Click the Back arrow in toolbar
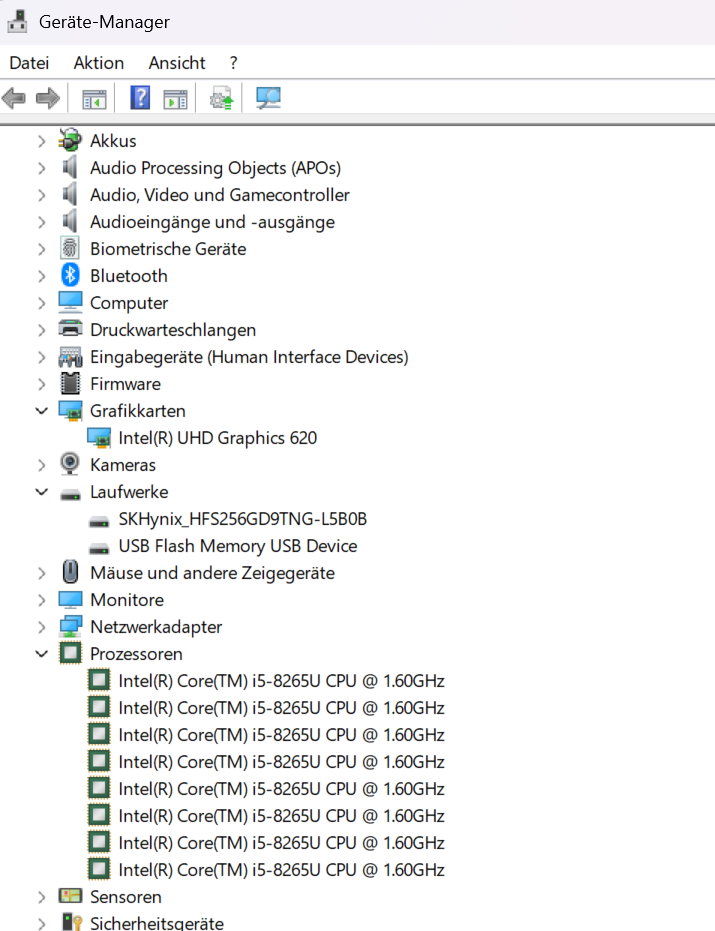The image size is (715, 931). (14, 98)
